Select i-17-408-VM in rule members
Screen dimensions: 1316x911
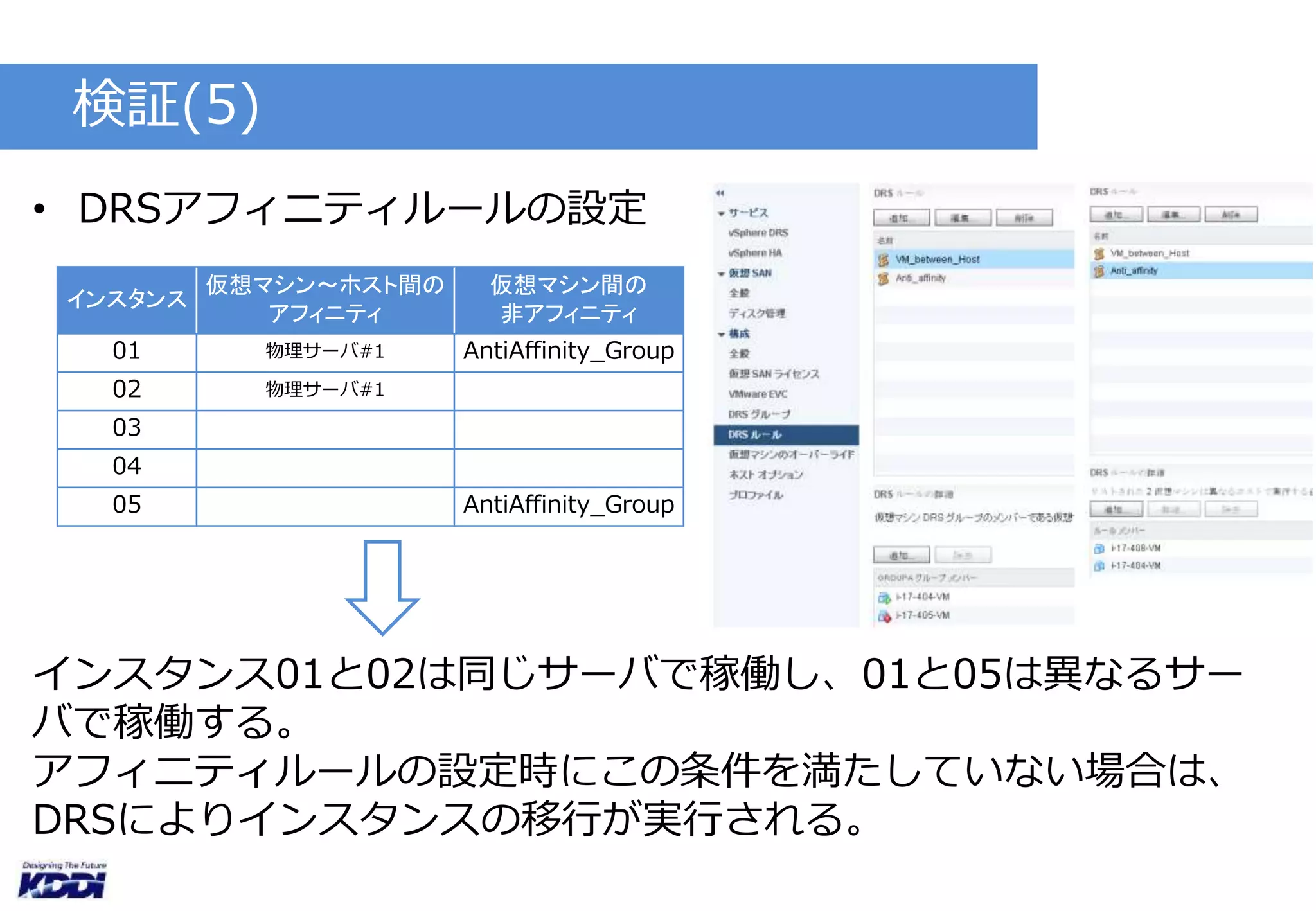coord(1135,549)
